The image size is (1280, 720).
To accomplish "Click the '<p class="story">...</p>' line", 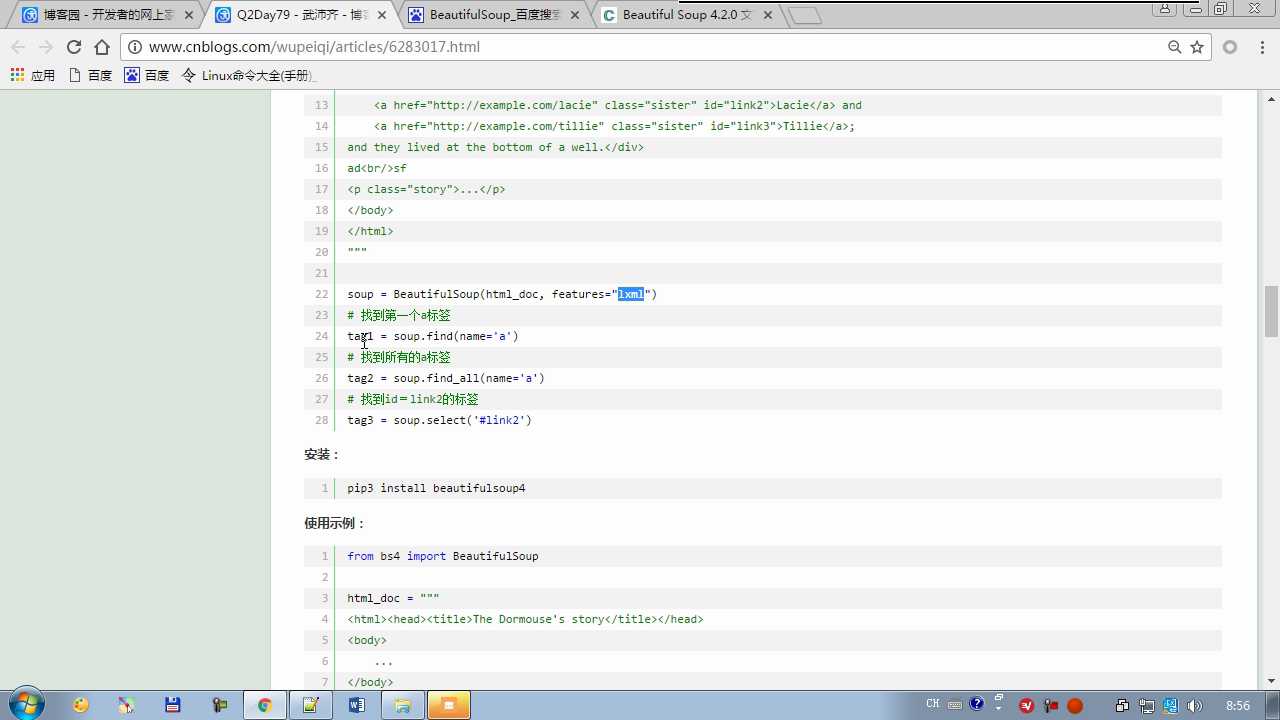I will click(426, 189).
